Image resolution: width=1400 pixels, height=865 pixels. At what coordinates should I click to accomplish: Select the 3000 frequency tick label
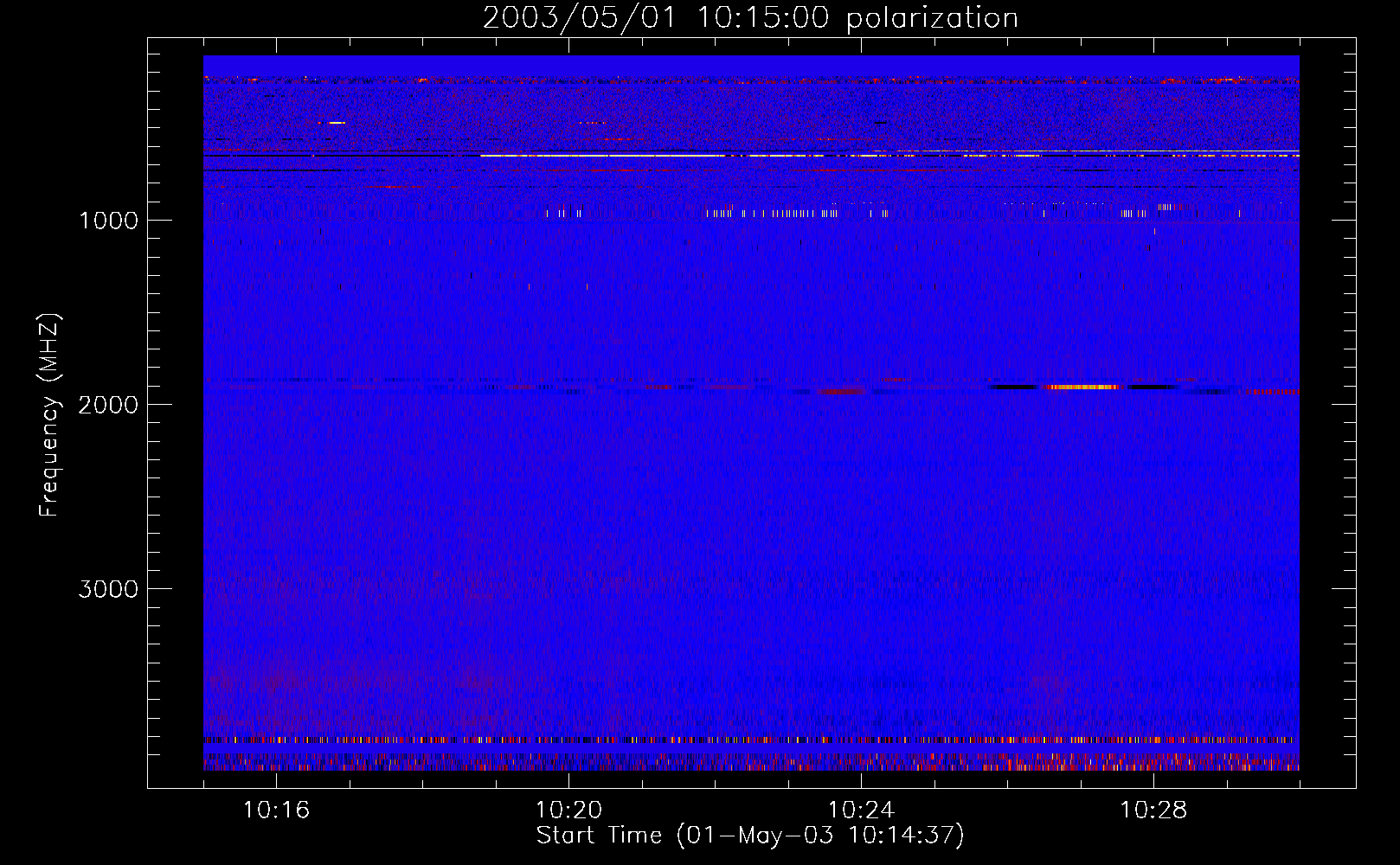coord(108,589)
